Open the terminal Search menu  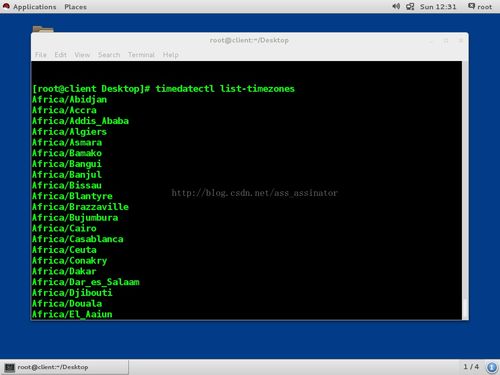pyautogui.click(x=109, y=55)
